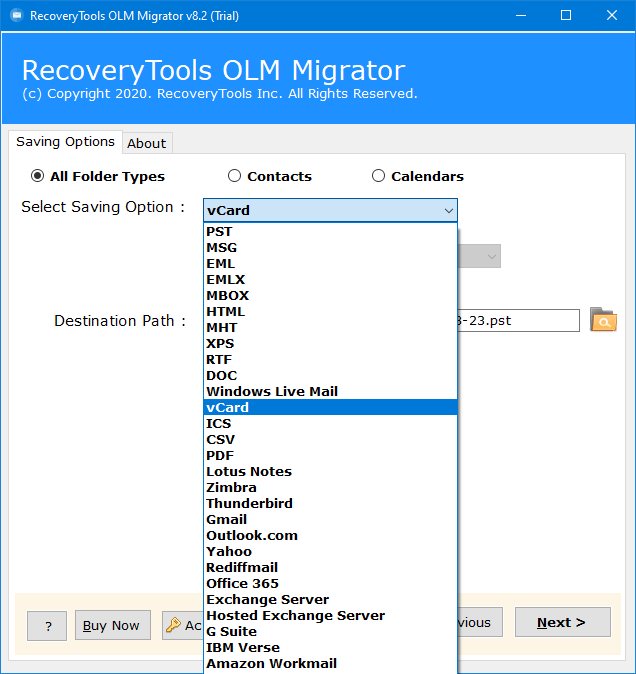Select CSV from the list

point(330,439)
